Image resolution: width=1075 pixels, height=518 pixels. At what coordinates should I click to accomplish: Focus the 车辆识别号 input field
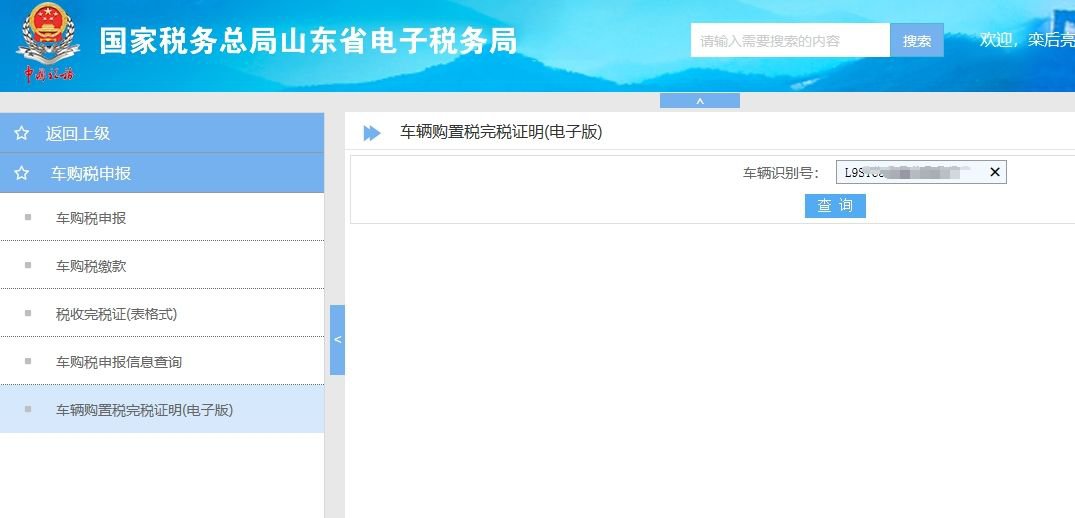click(x=908, y=172)
